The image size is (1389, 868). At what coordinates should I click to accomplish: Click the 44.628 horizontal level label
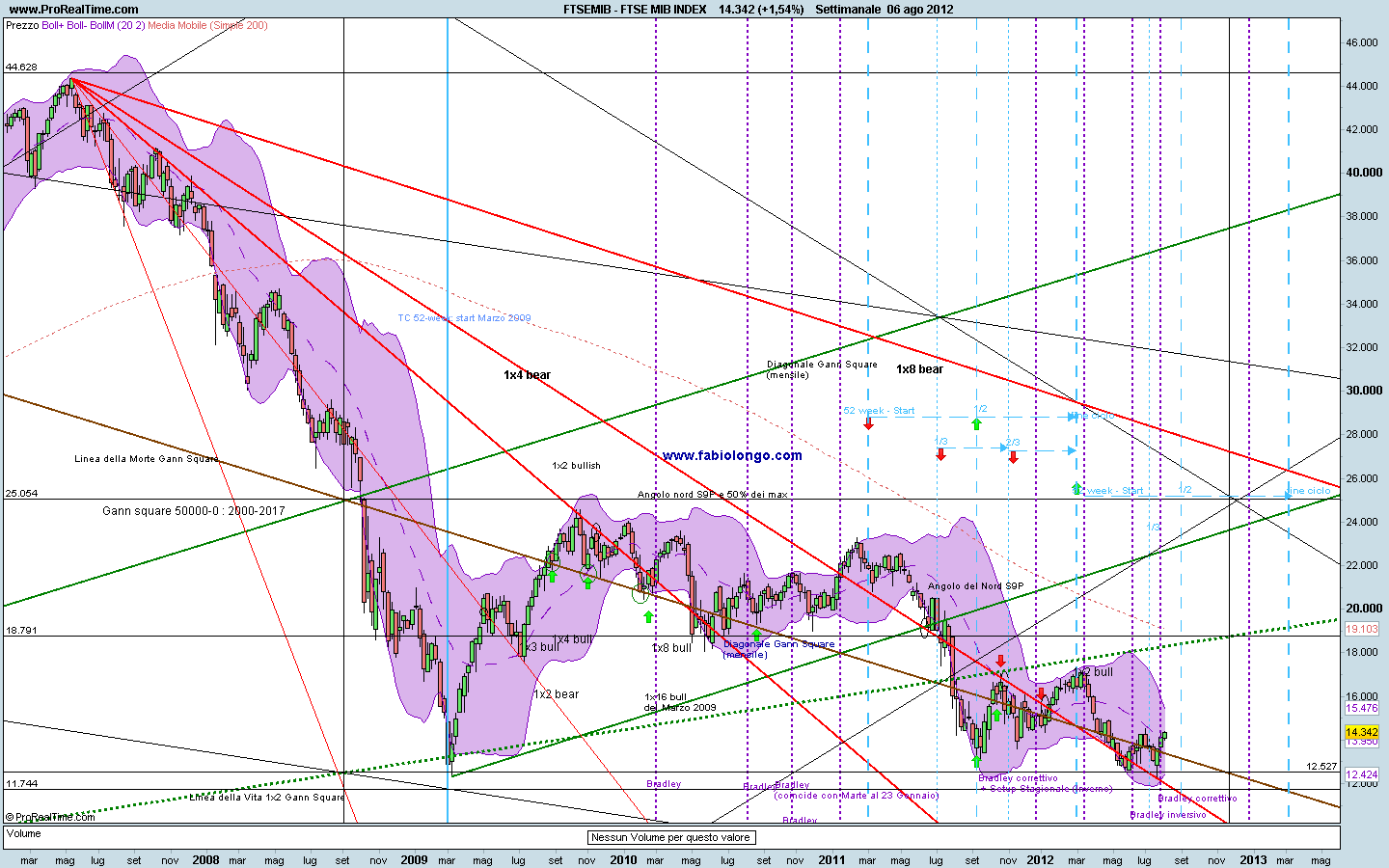click(21, 67)
